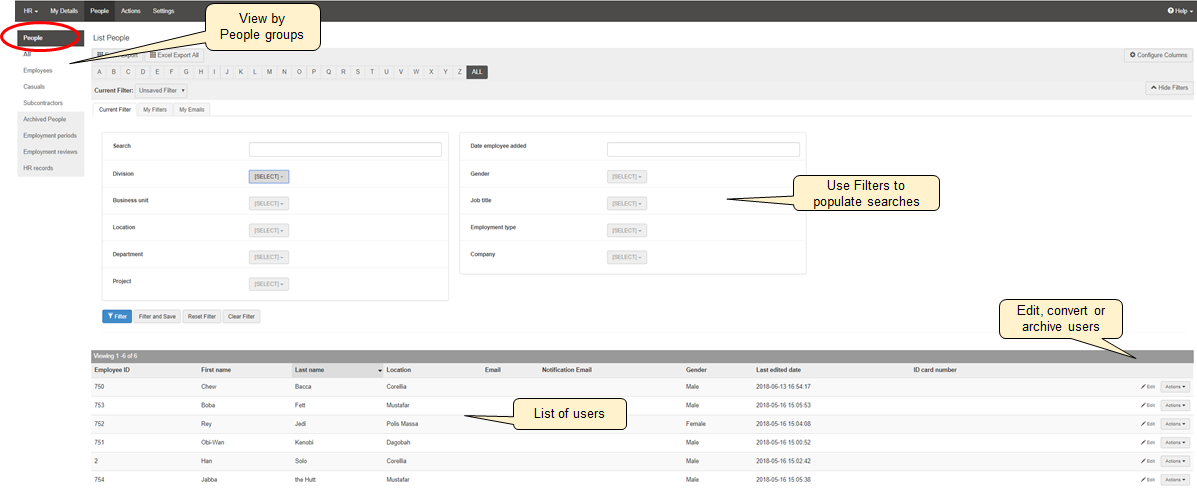Click Edit pencil for Rey Jedi row
Viewport: 1197px width, 491px height.
[1147, 424]
